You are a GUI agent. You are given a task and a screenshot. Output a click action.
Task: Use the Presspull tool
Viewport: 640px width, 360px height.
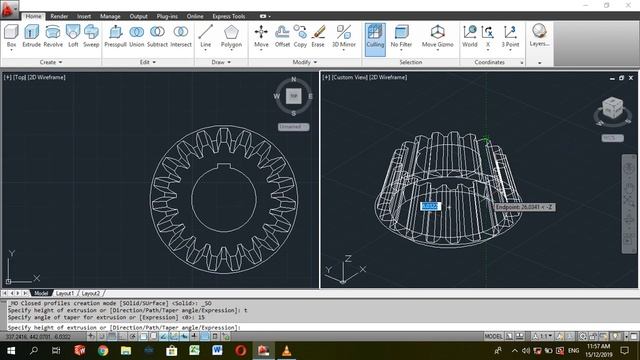(x=116, y=36)
